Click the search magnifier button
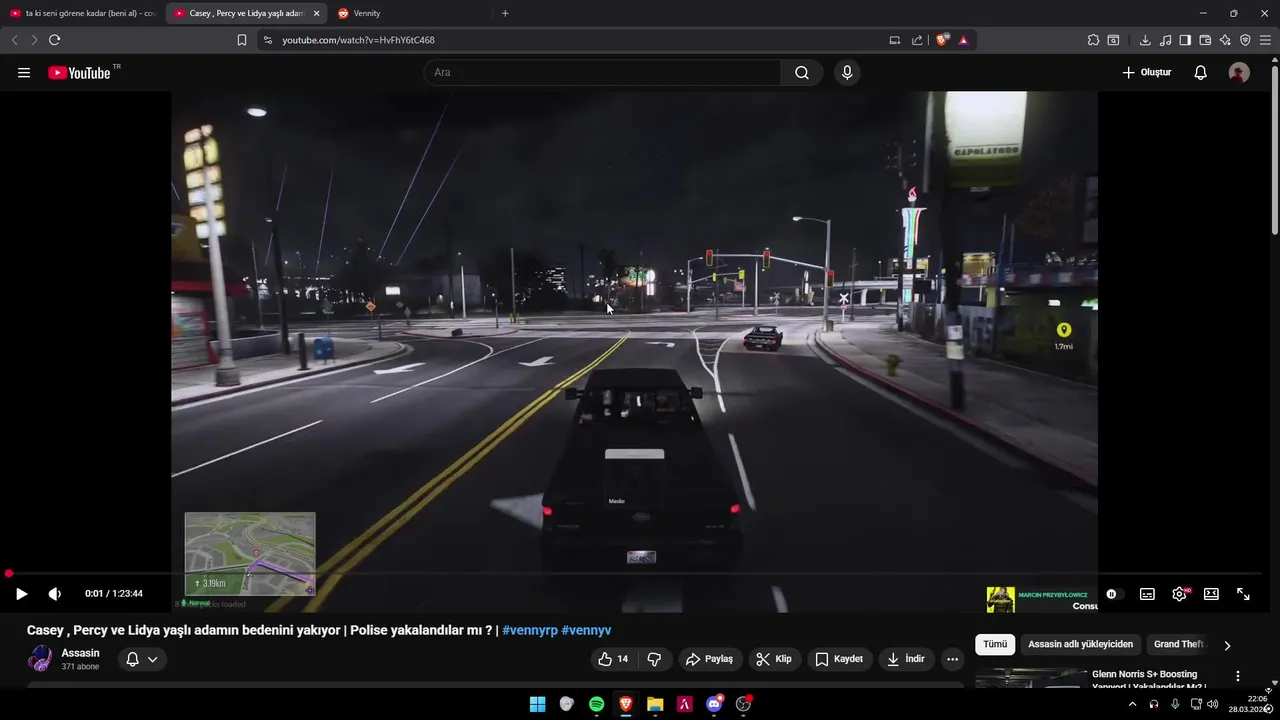 pos(802,73)
